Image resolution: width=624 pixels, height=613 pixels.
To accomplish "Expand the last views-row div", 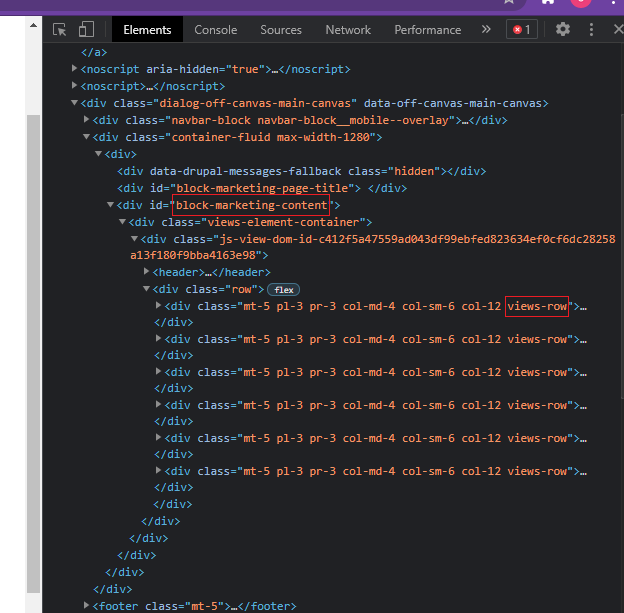I will click(x=158, y=470).
